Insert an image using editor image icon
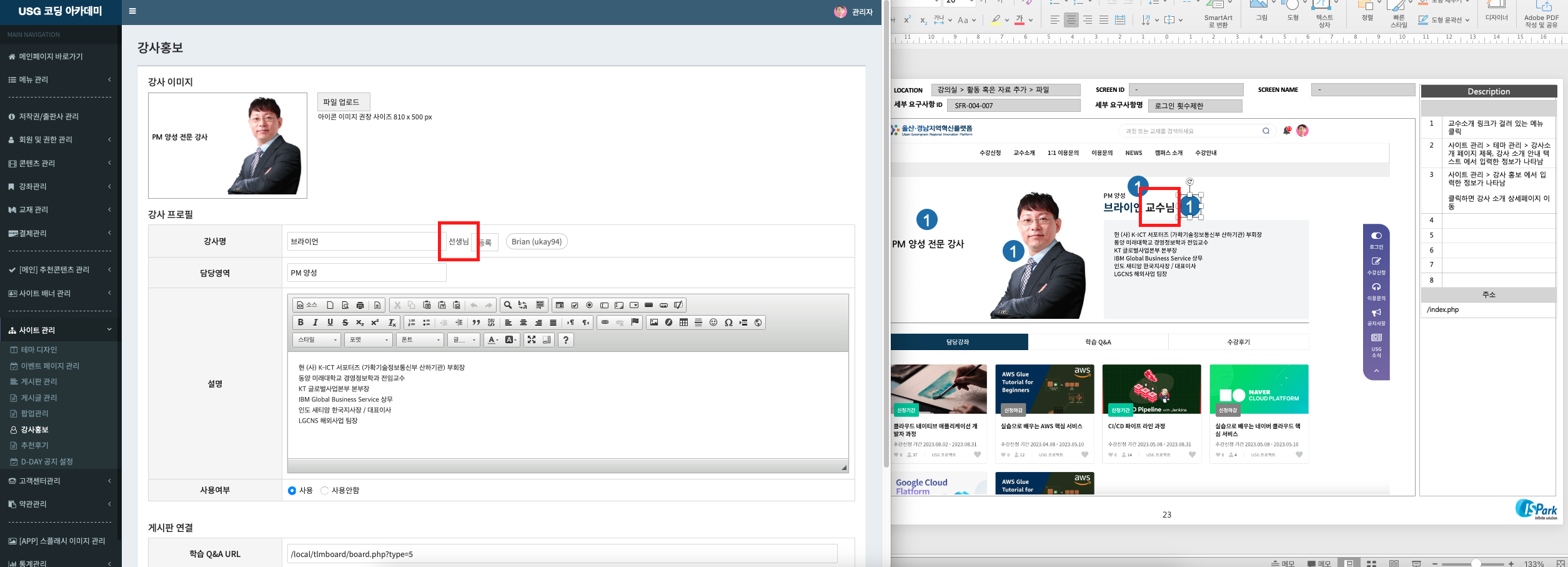Screen dimensions: 1568x567 [654, 323]
